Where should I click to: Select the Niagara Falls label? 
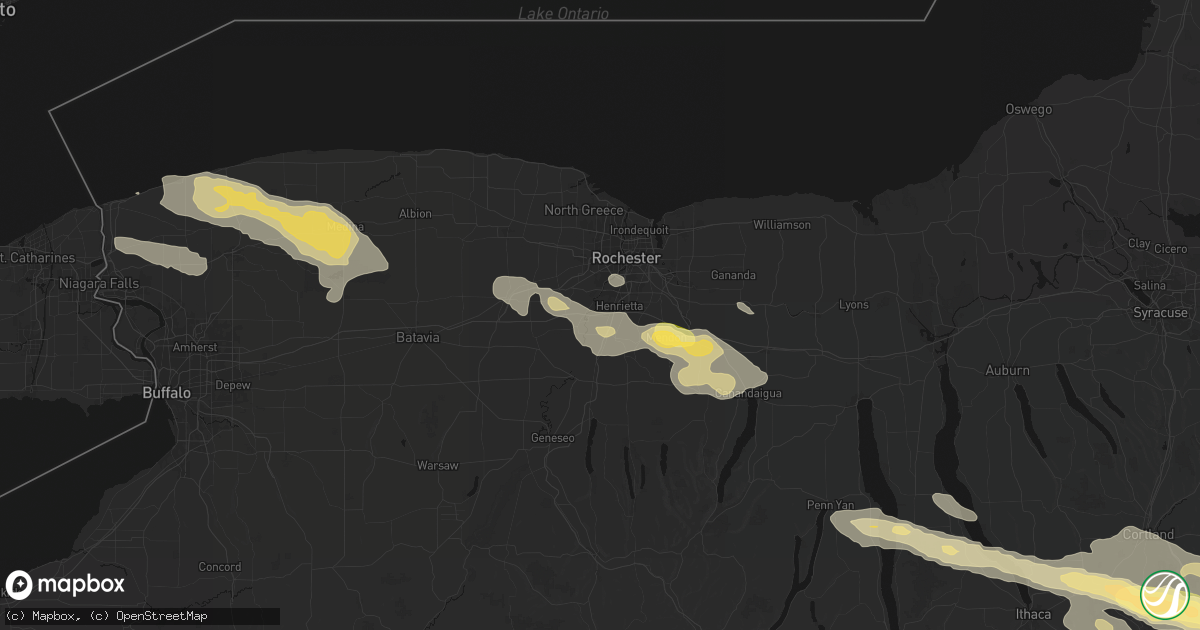click(x=97, y=284)
